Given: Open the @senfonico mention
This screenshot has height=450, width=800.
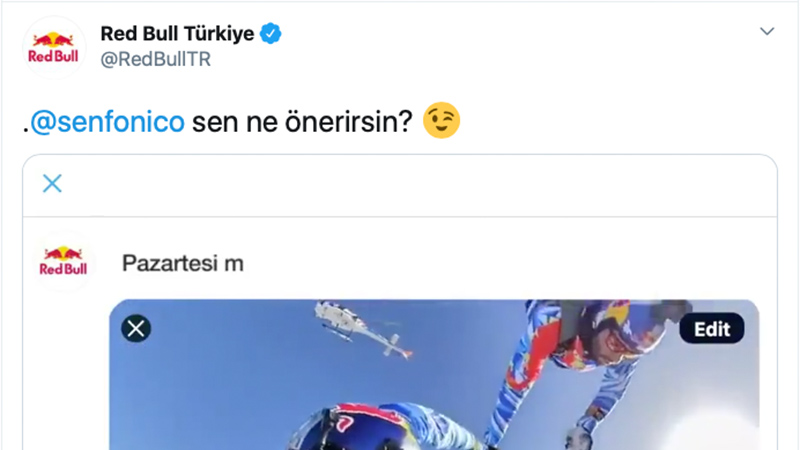Looking at the screenshot, I should point(107,122).
